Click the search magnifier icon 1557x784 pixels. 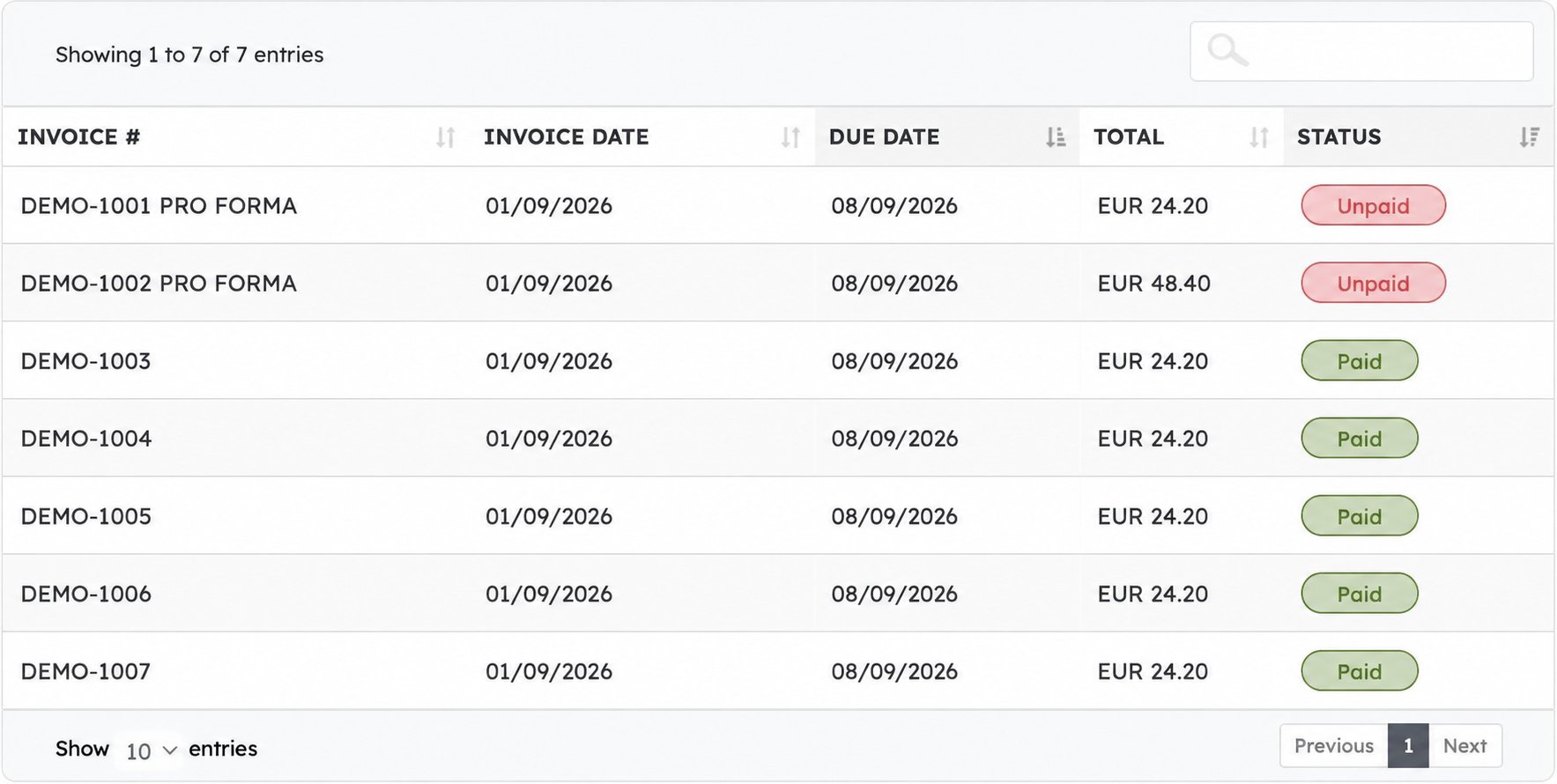point(1227,50)
